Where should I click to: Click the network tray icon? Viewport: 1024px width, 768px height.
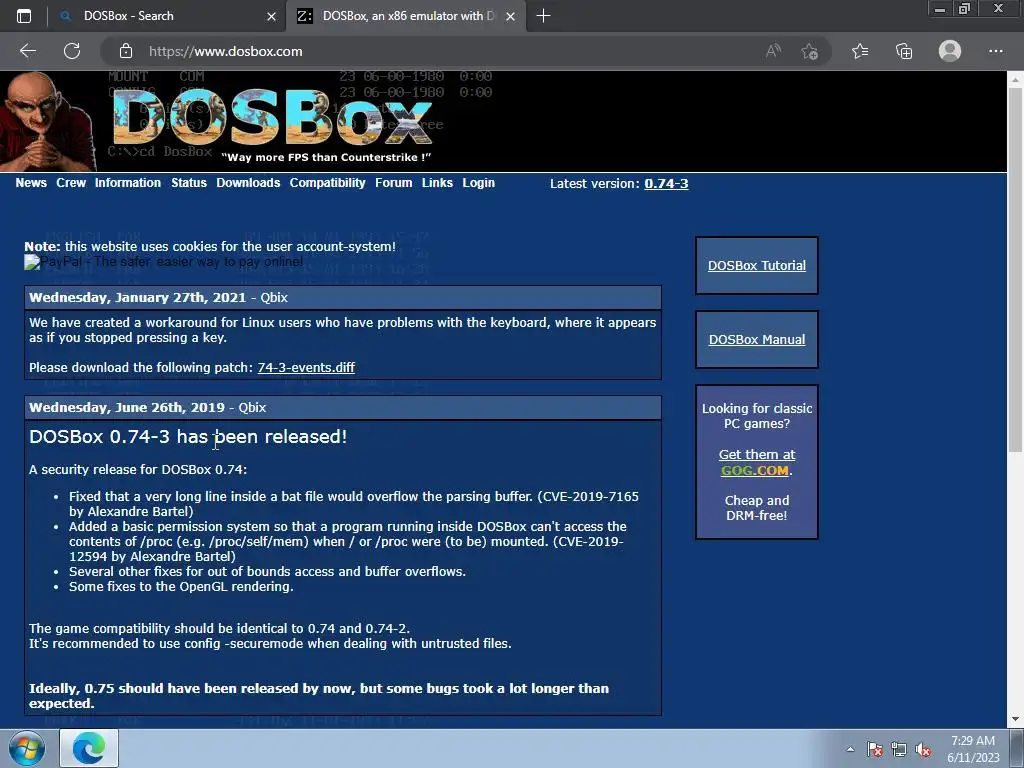(899, 749)
